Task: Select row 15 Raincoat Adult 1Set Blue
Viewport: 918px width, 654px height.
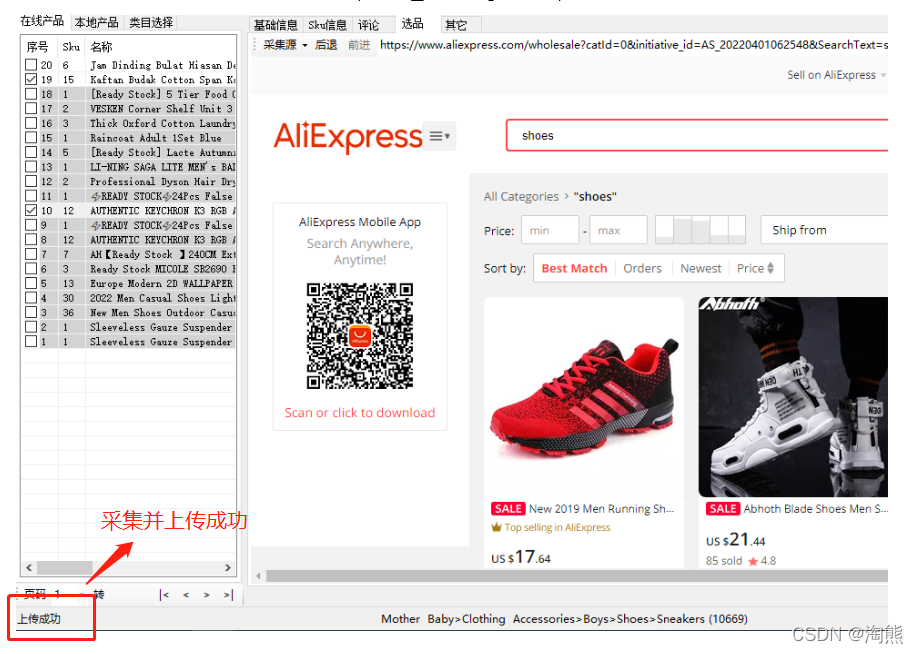Action: tap(130, 138)
